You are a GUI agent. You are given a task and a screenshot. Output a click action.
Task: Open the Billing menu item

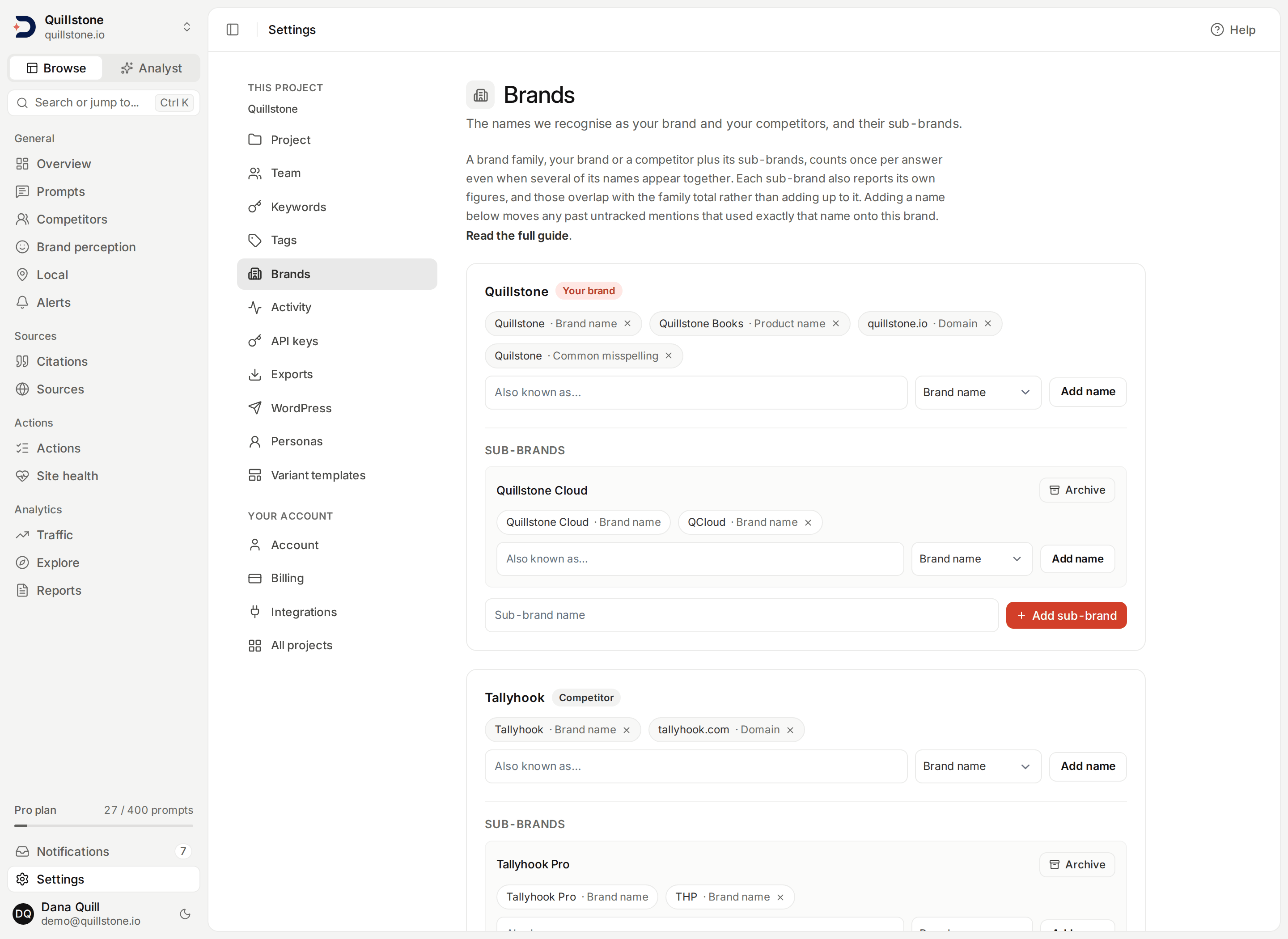click(337, 578)
